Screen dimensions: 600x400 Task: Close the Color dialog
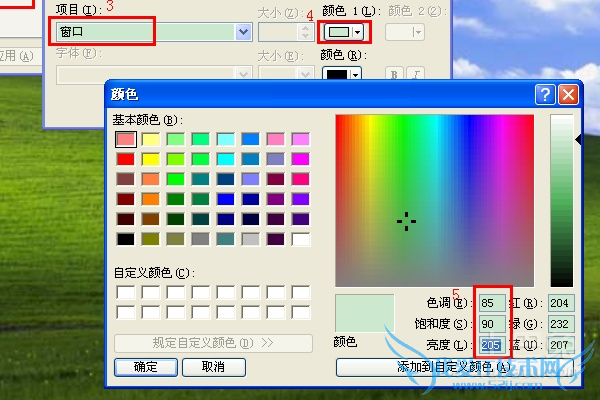point(568,94)
